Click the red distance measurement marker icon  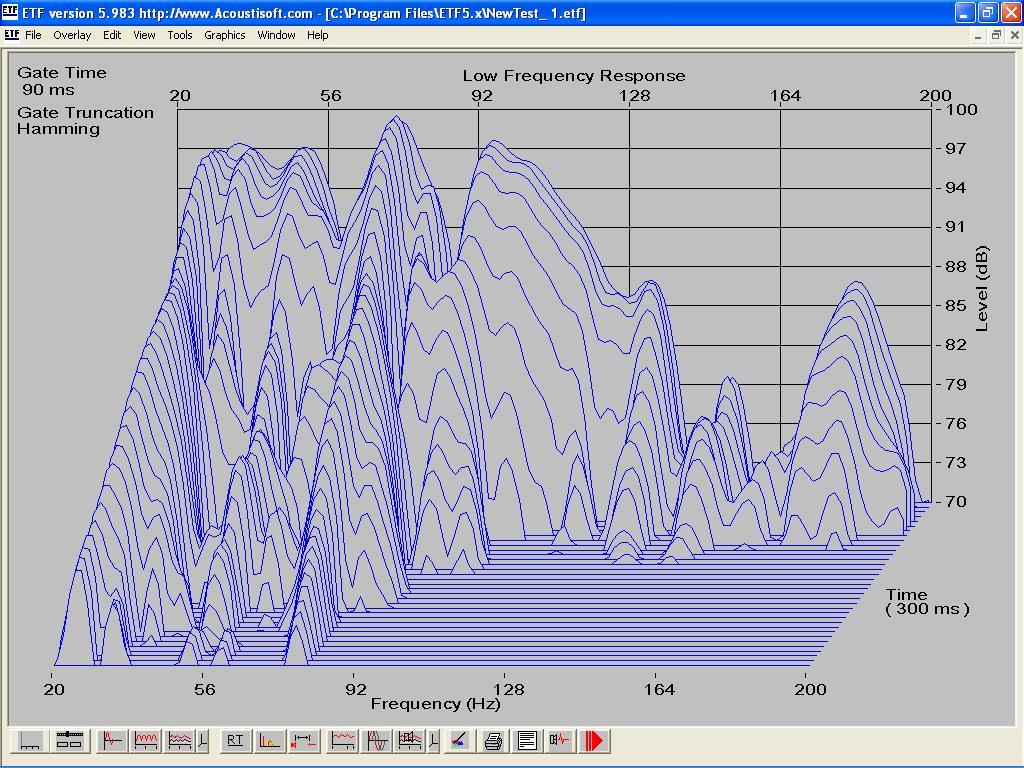[302, 741]
